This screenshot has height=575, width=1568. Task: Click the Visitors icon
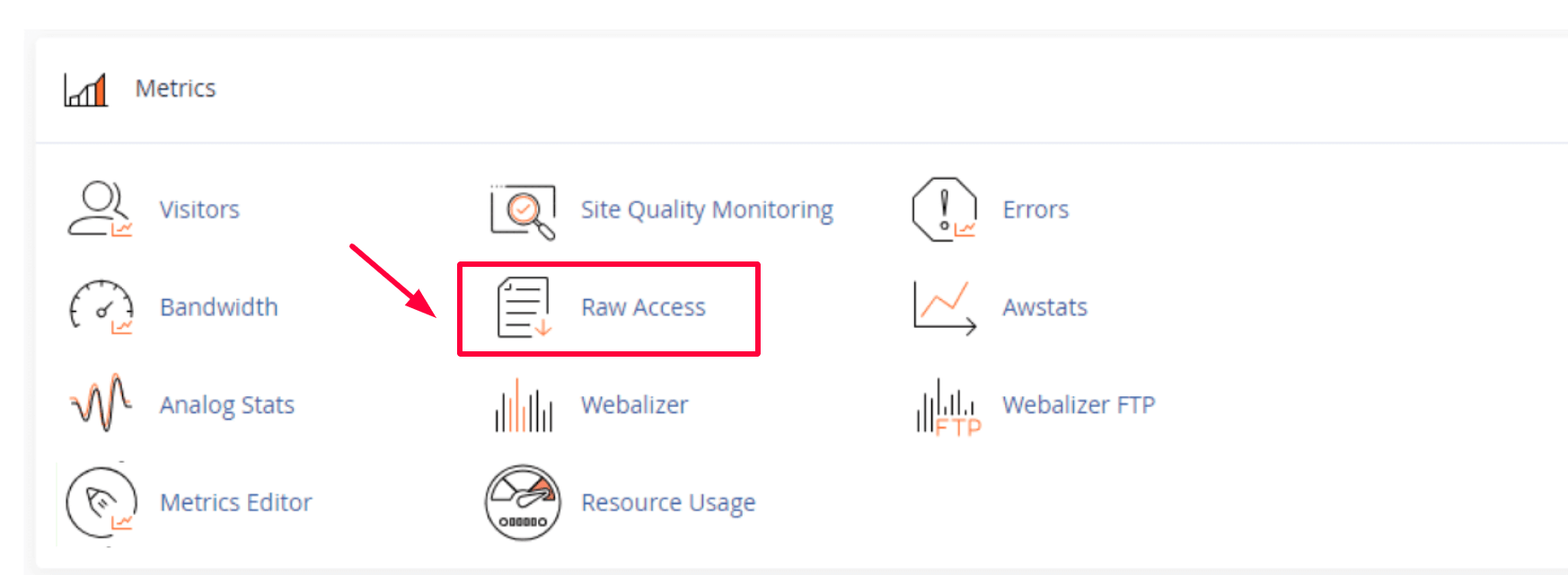101,209
